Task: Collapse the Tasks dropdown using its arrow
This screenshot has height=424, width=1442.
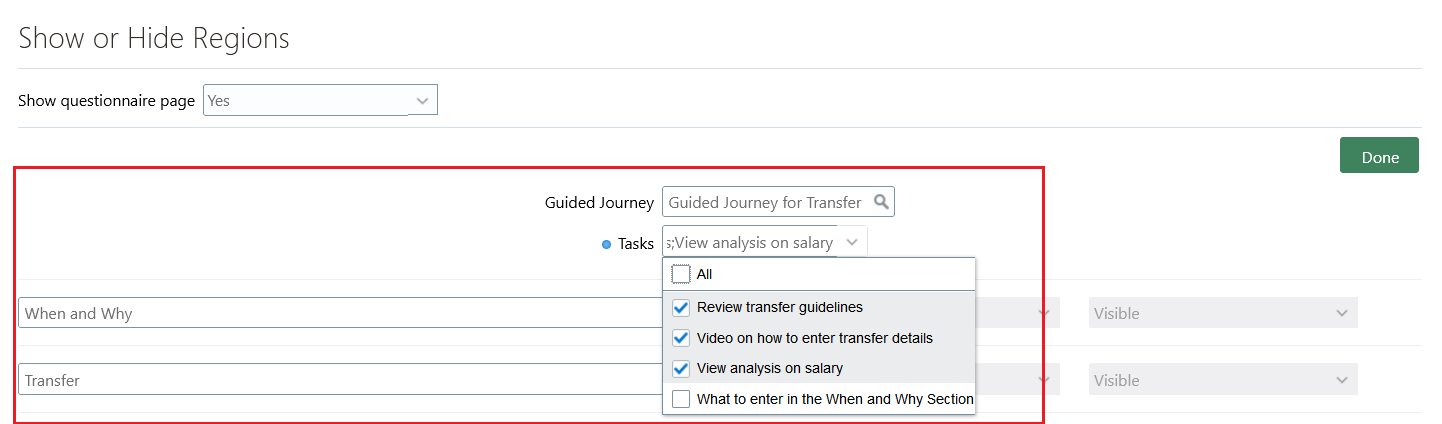Action: coord(852,242)
